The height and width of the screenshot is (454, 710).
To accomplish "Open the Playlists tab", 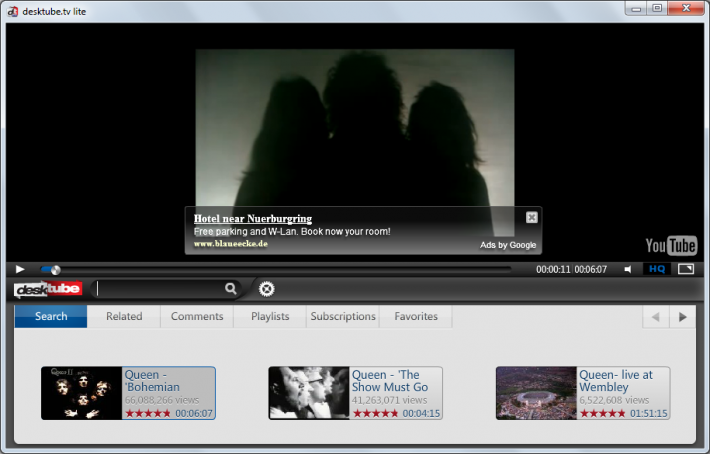I will click(270, 316).
